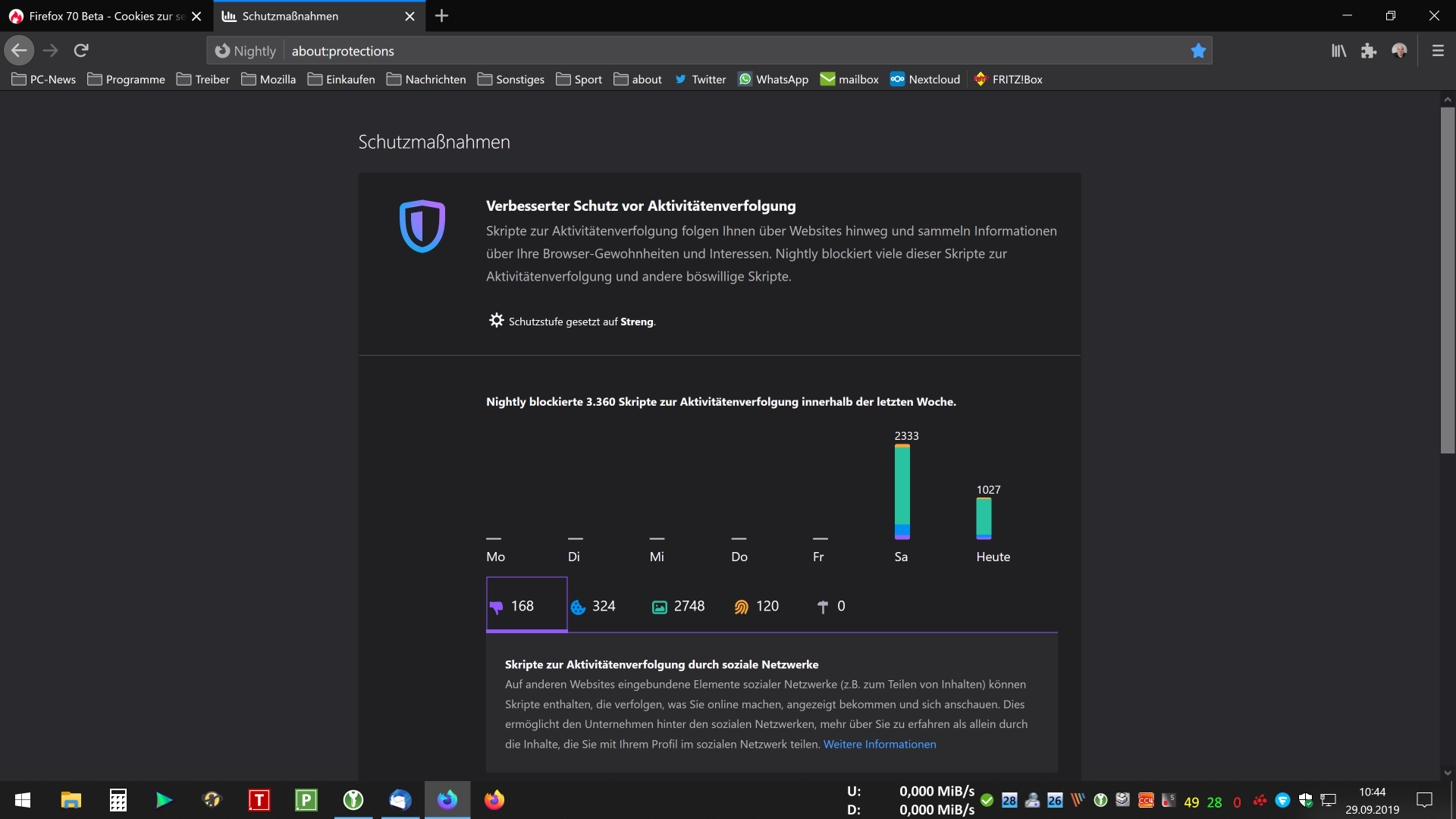Open the Mozilla bookmarks folder

pyautogui.click(x=268, y=80)
